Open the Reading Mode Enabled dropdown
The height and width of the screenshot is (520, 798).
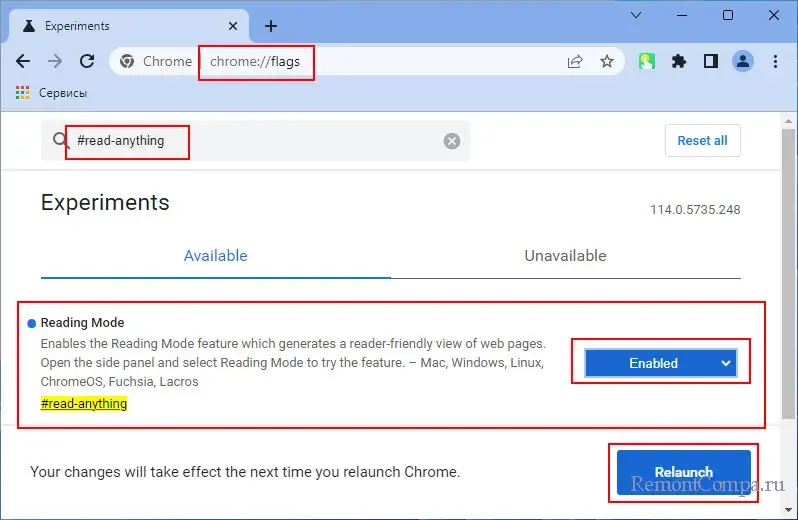pyautogui.click(x=660, y=363)
